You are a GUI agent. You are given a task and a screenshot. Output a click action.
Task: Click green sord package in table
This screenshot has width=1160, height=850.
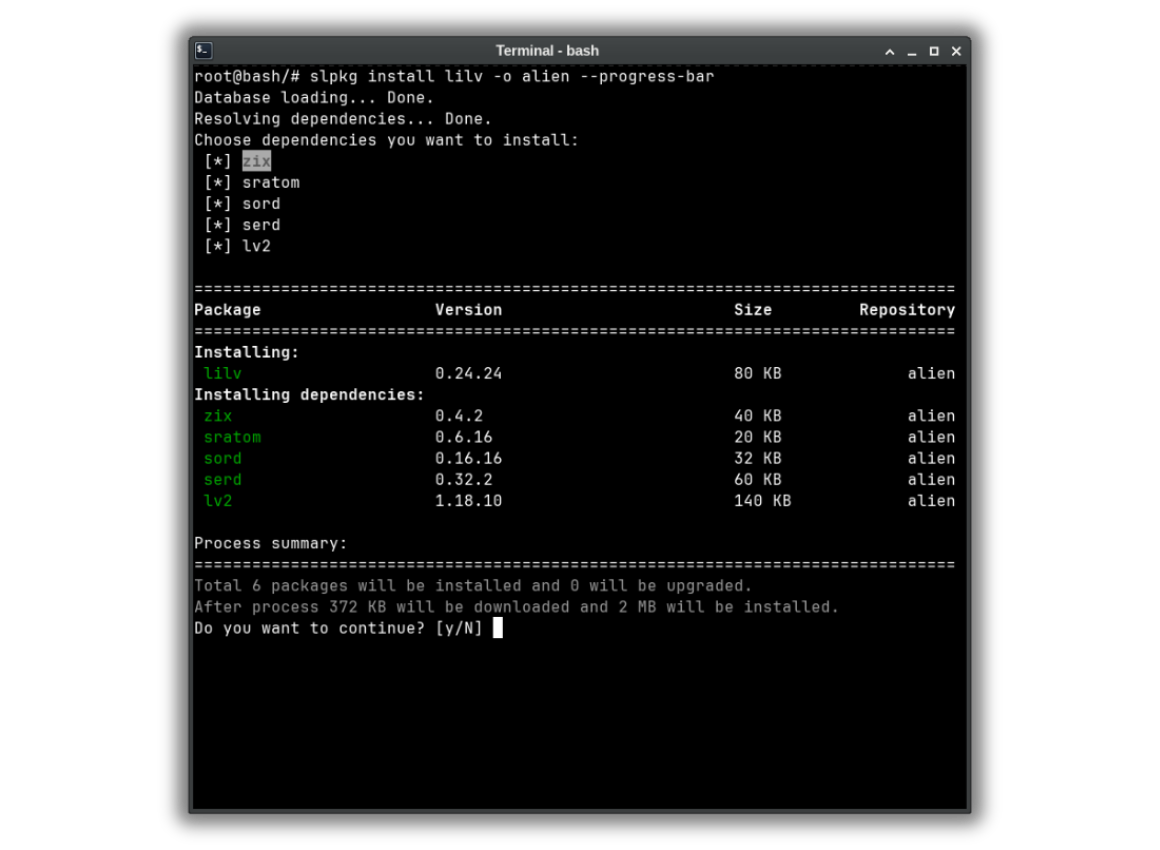click(223, 459)
